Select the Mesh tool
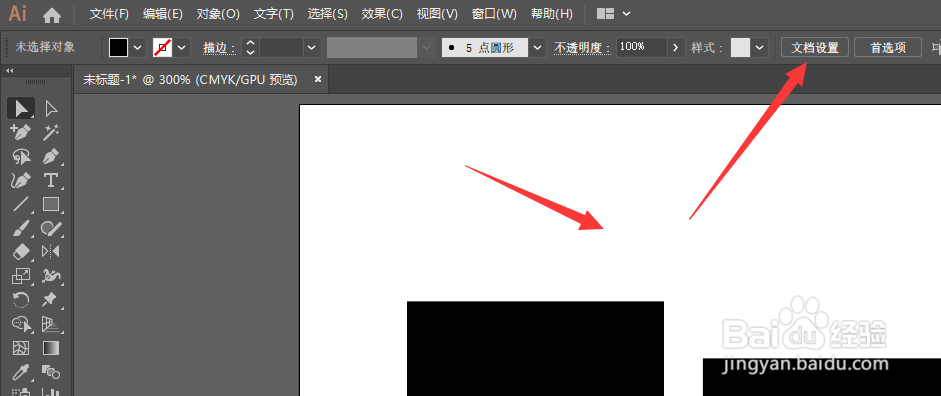 (21, 348)
